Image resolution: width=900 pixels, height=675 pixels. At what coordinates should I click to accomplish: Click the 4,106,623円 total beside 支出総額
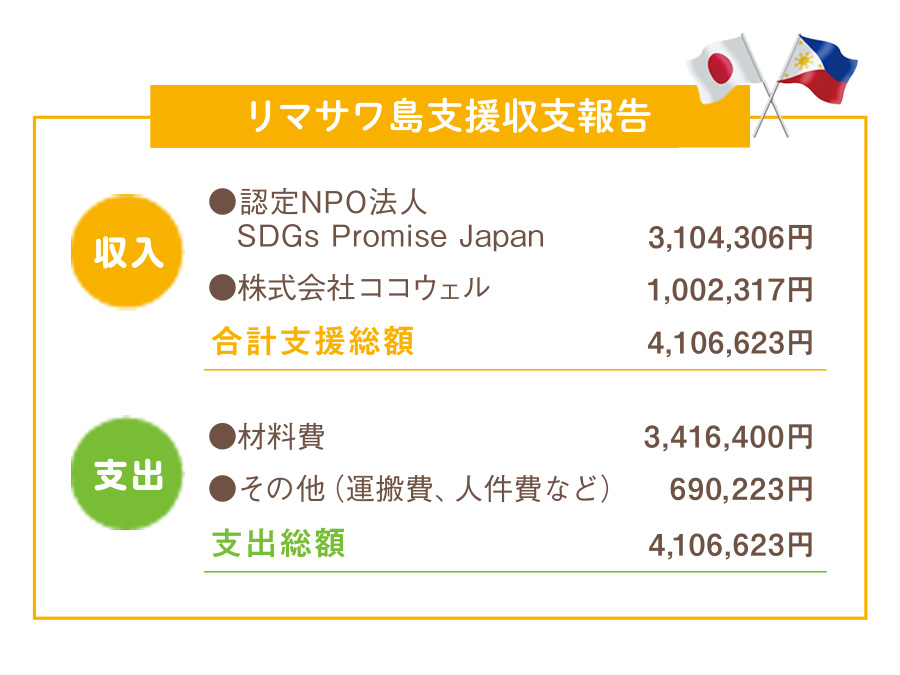click(730, 545)
